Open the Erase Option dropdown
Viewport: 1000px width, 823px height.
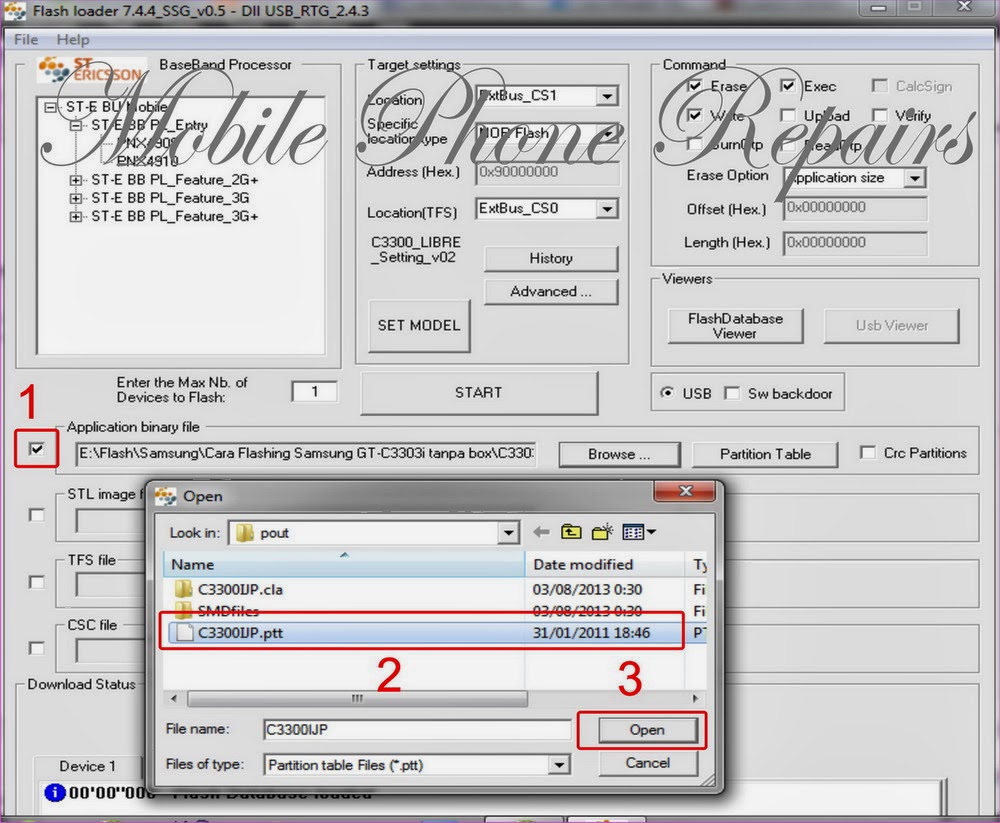pos(915,178)
